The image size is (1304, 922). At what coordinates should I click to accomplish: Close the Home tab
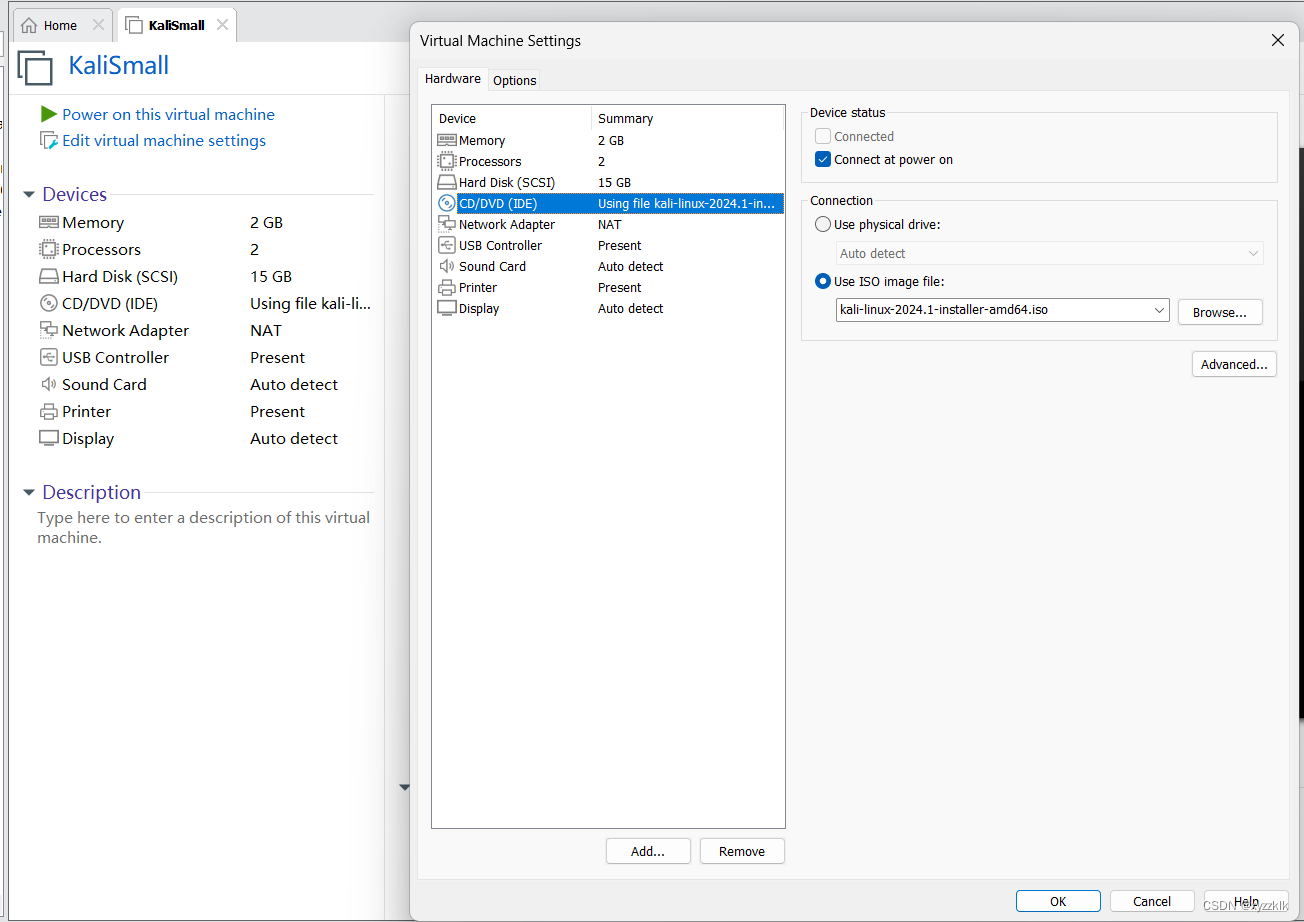click(x=97, y=25)
